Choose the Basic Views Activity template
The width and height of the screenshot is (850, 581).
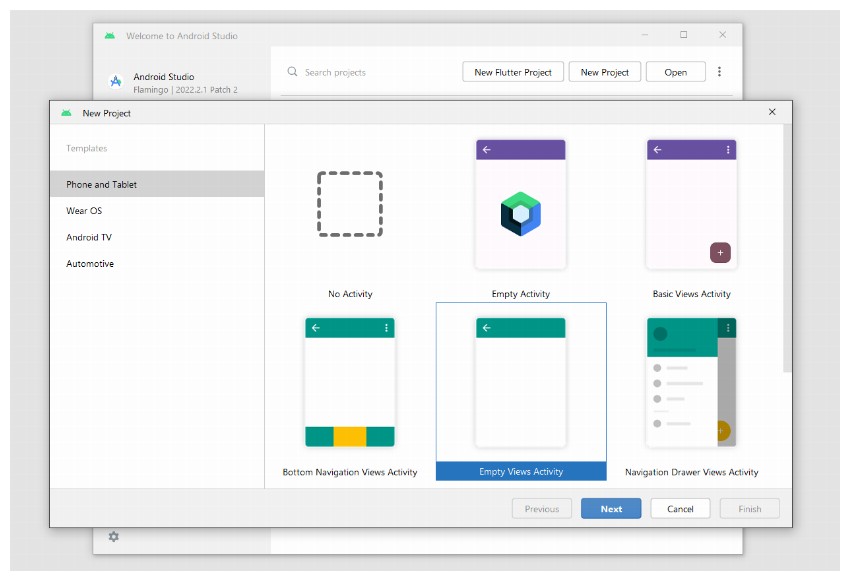point(691,205)
